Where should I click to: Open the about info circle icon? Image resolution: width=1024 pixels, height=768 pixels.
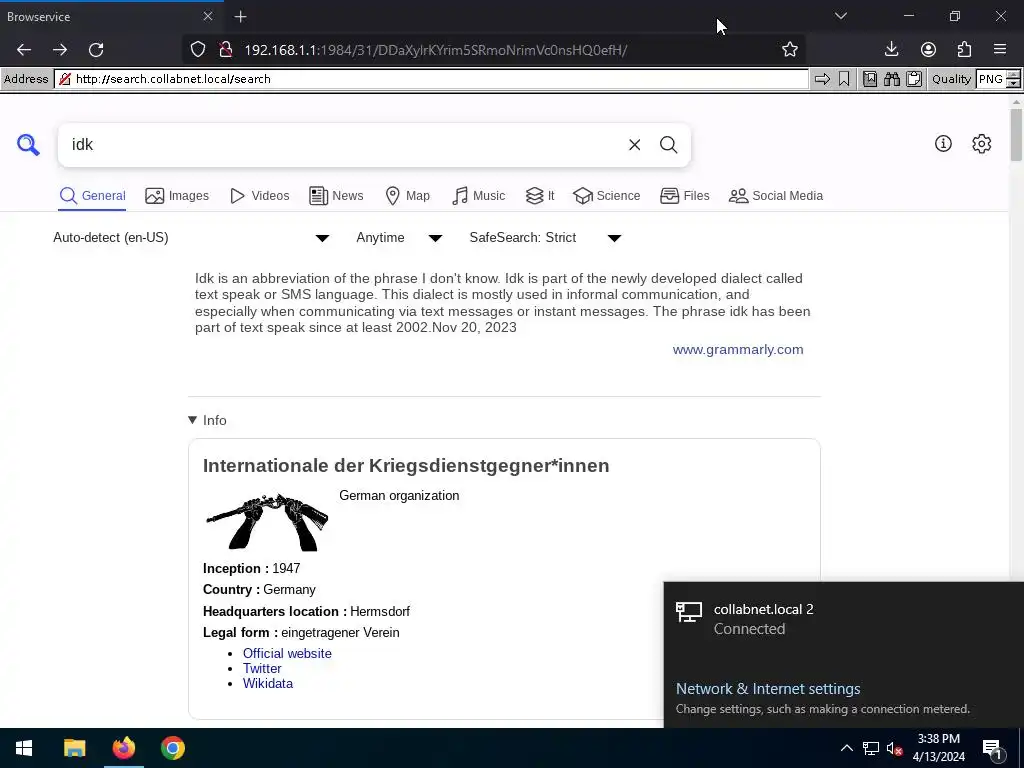(x=943, y=144)
